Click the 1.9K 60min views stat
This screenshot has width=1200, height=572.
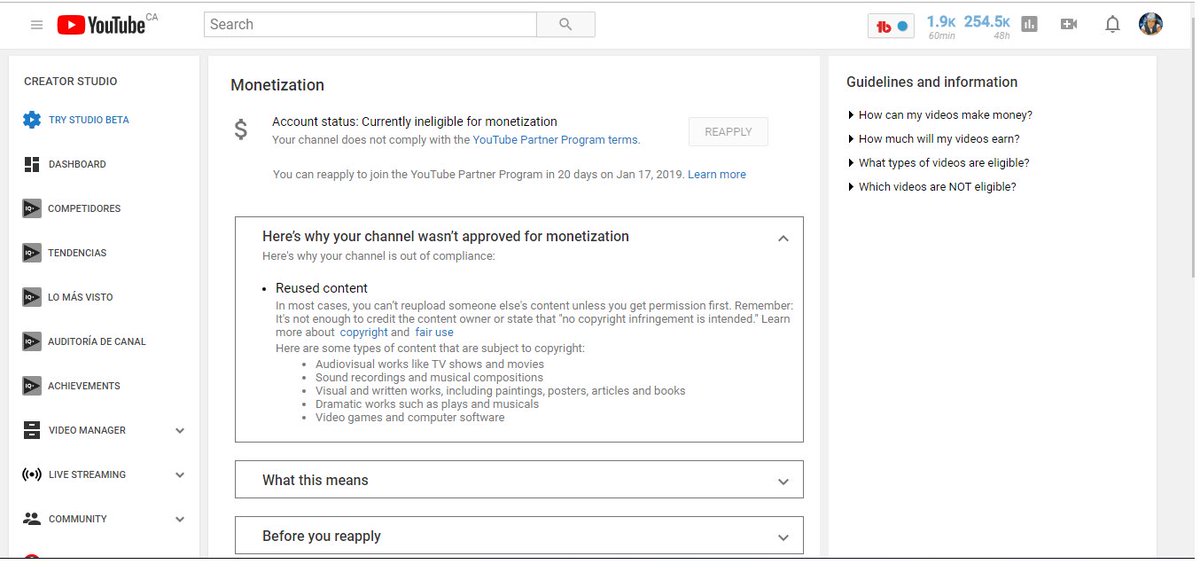[941, 26]
